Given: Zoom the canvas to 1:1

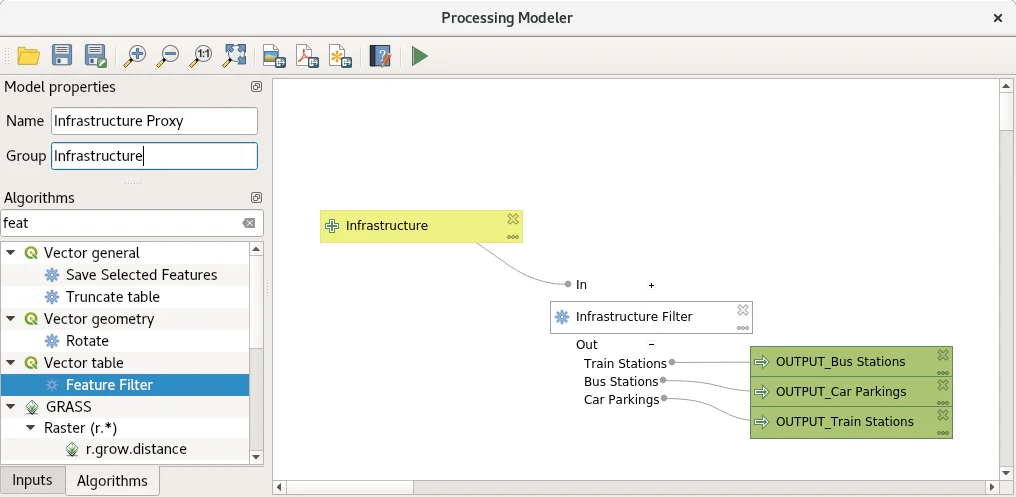Looking at the screenshot, I should point(201,56).
